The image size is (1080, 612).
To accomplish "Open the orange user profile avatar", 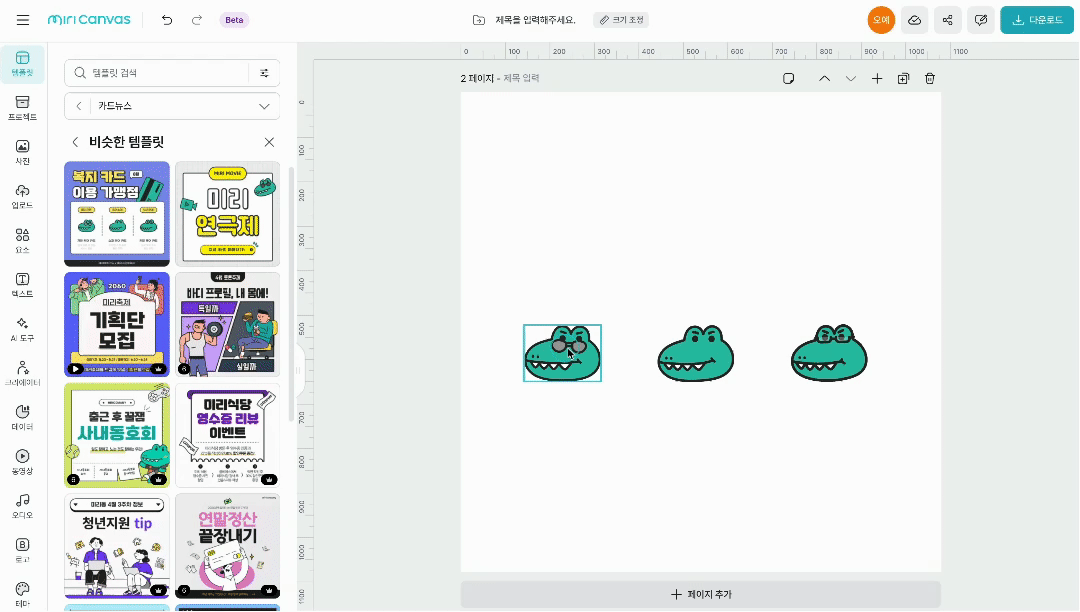I will click(881, 20).
